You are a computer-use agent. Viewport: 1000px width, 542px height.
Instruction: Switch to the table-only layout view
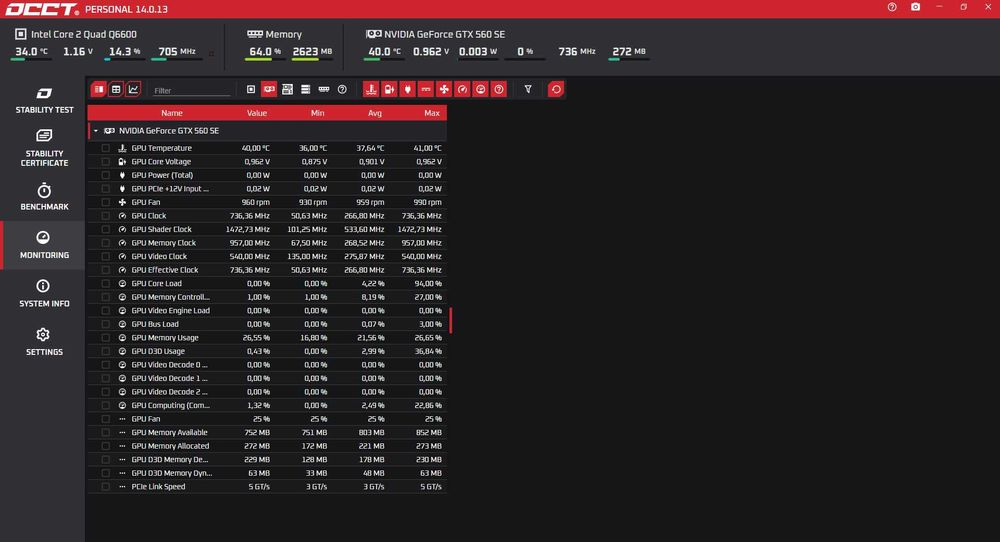coord(99,89)
